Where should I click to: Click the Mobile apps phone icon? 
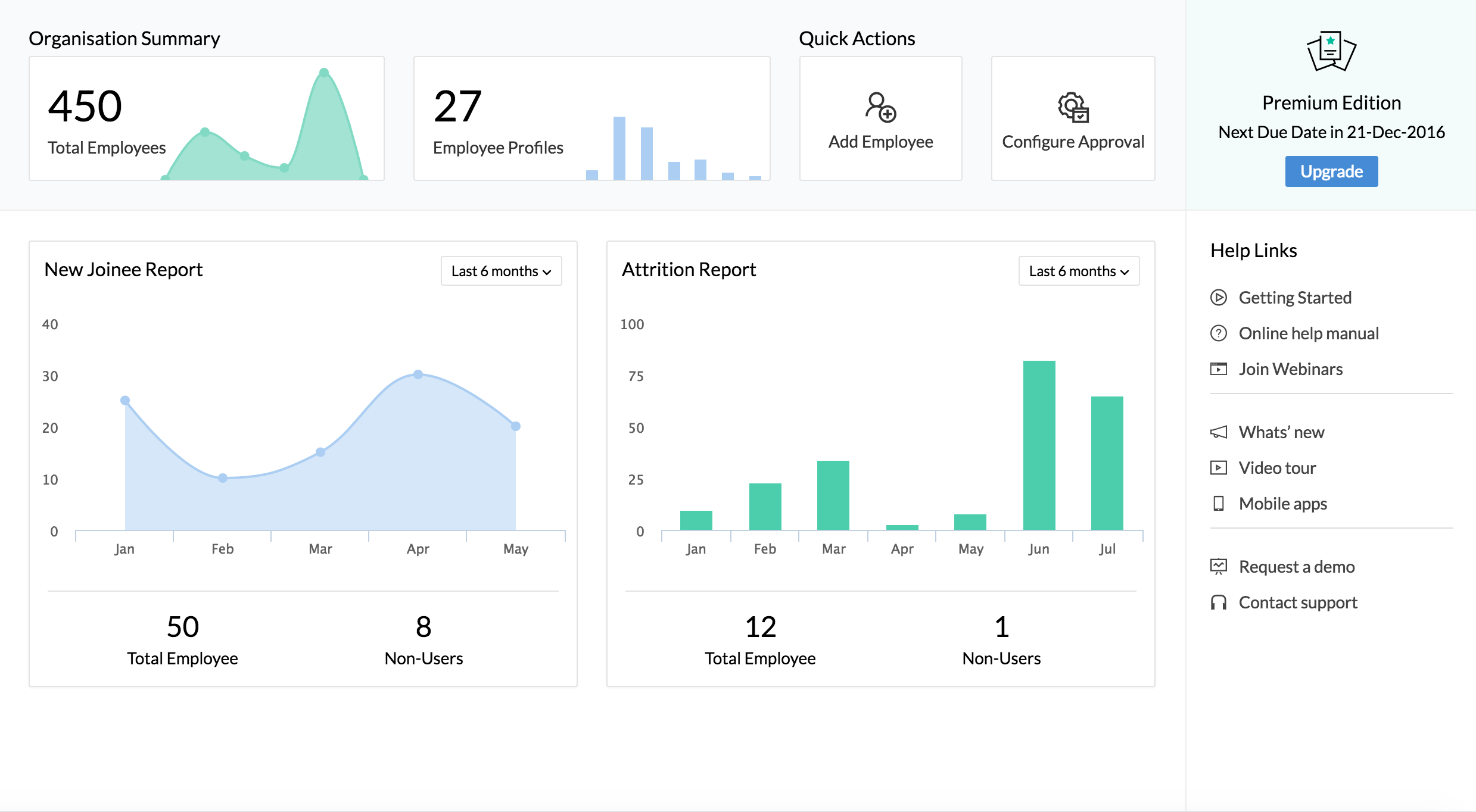1219,504
